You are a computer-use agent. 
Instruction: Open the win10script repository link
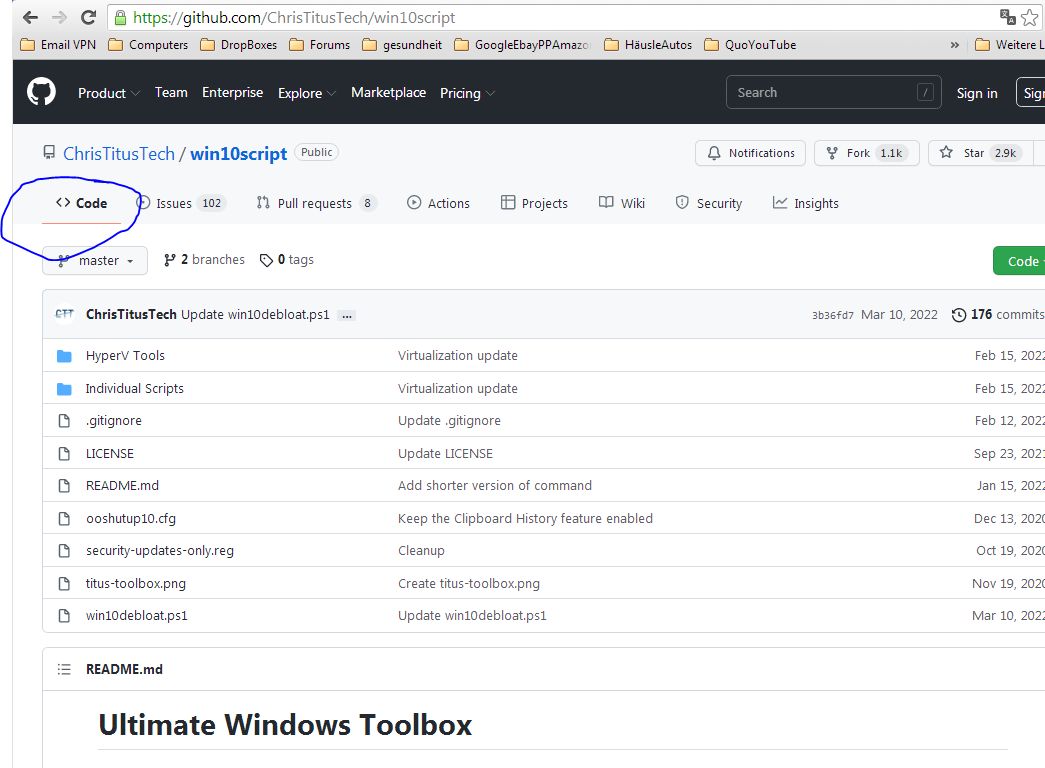(239, 153)
